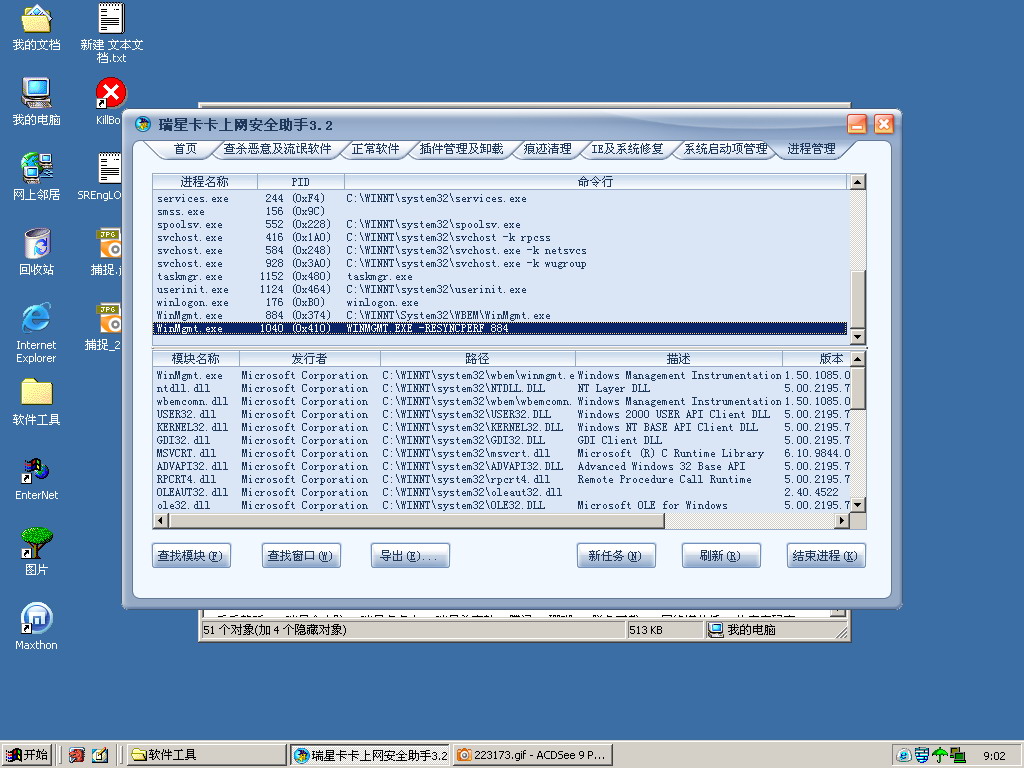Click the 命令行 column header
Viewport: 1024px width, 768px height.
tap(595, 182)
